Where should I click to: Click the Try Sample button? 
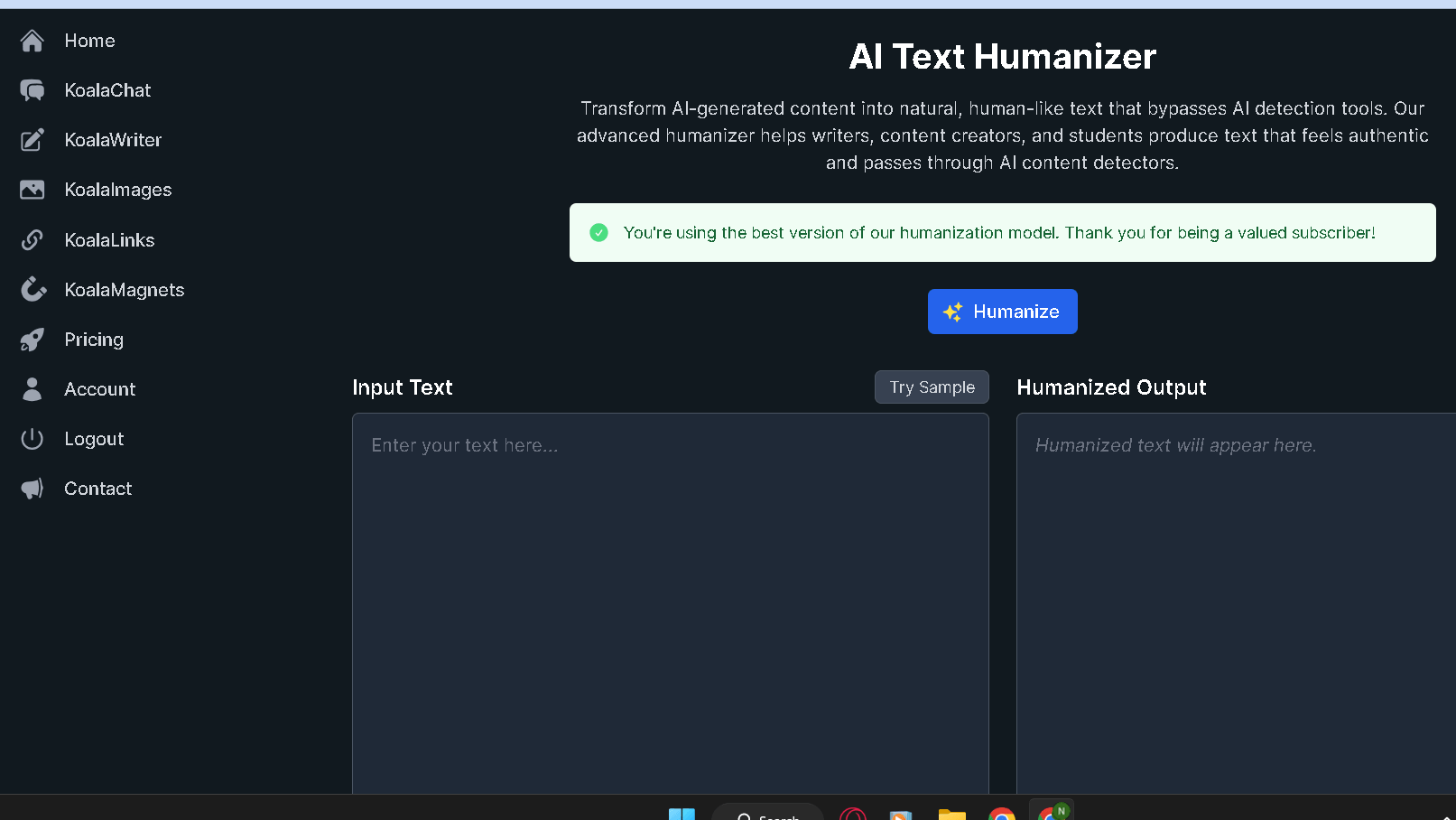[932, 387]
